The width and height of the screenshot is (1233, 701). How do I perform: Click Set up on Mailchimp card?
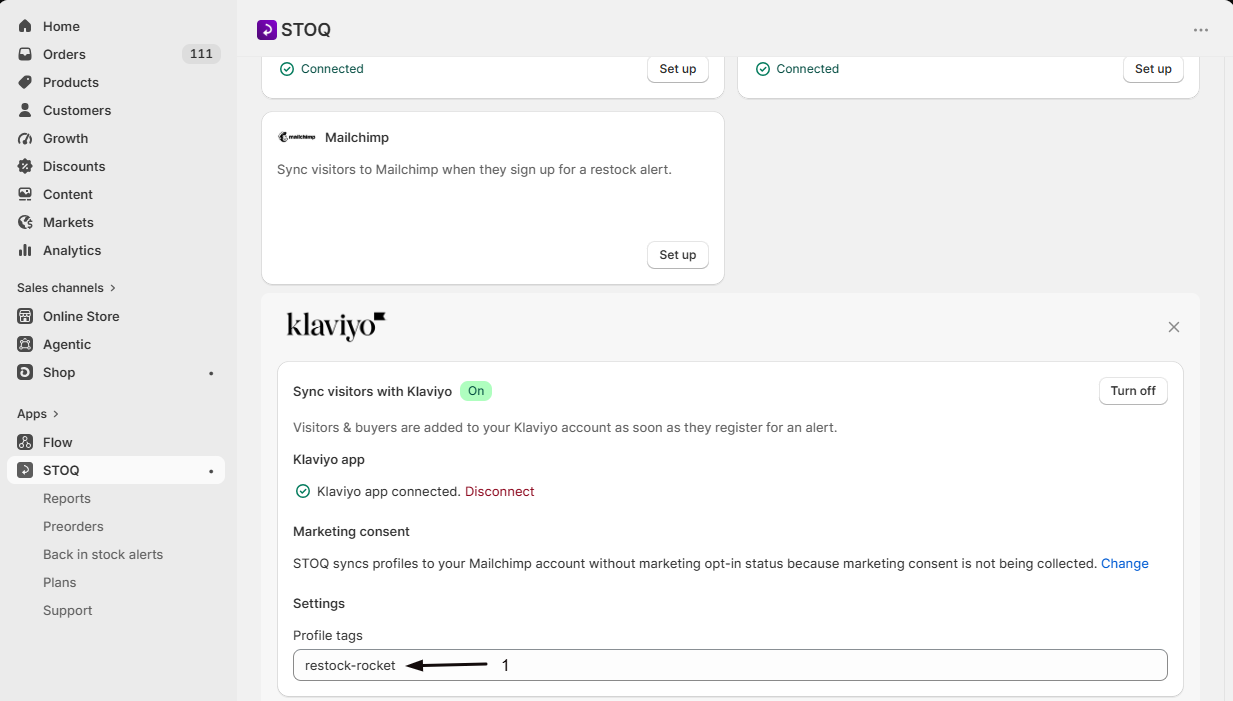coord(678,255)
